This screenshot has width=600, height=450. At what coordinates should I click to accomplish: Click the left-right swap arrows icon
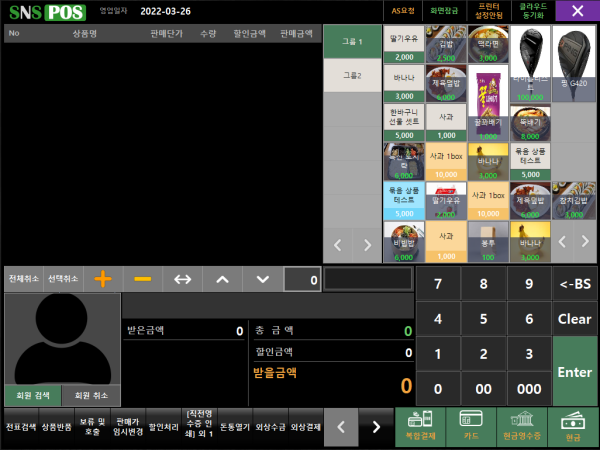(x=182, y=279)
